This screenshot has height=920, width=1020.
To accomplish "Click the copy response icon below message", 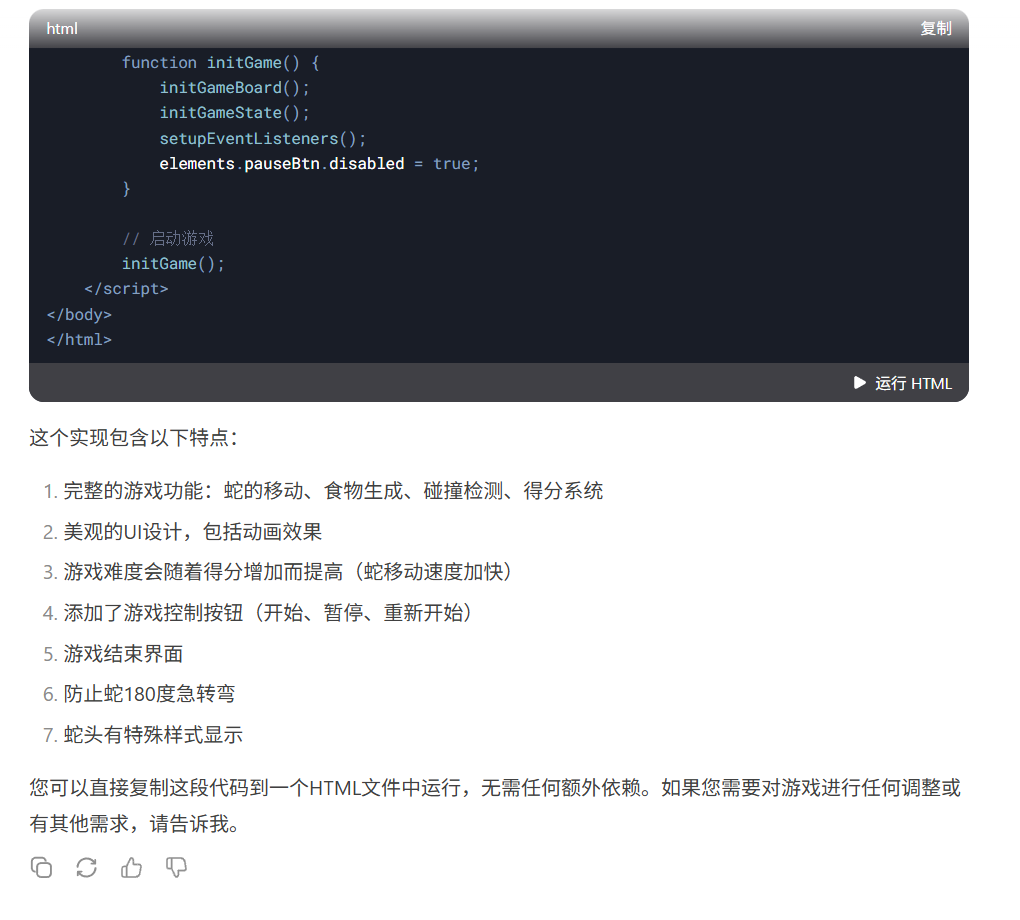I will (x=42, y=867).
